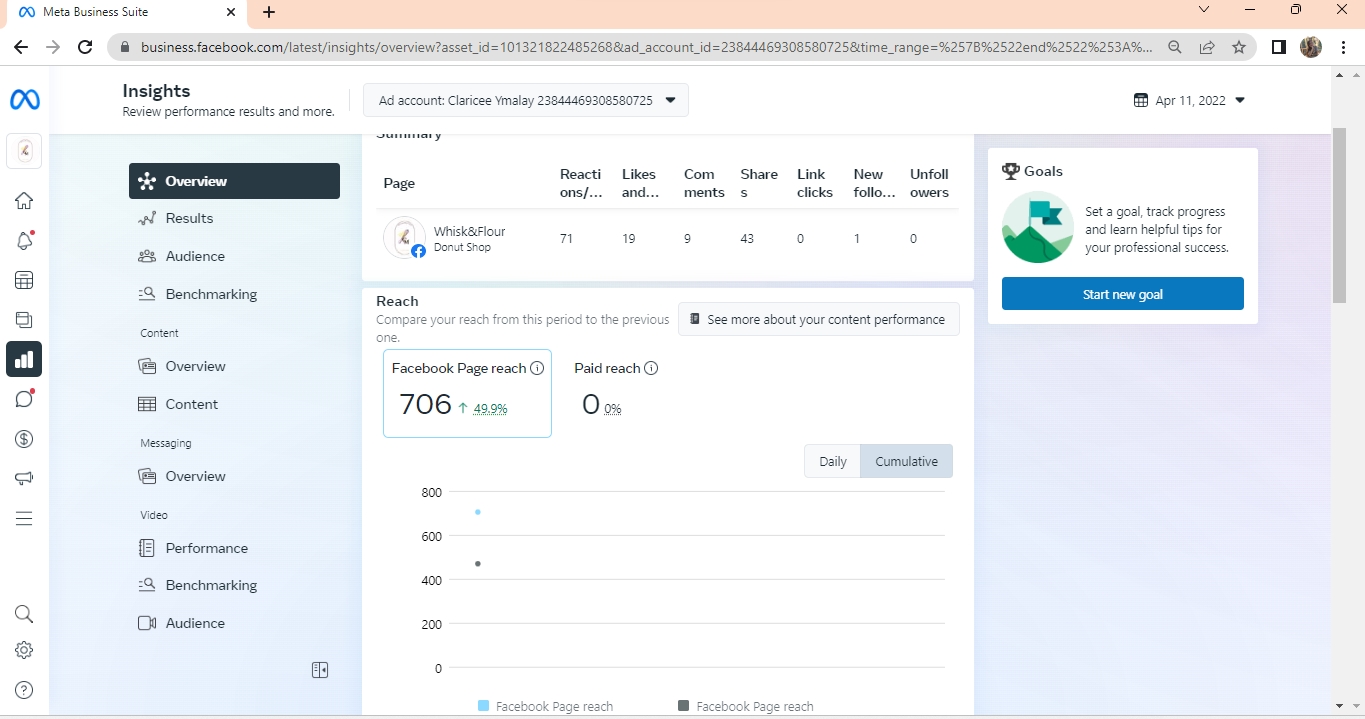Image resolution: width=1365 pixels, height=719 pixels.
Task: Open Content section Overview item
Action: point(234,366)
